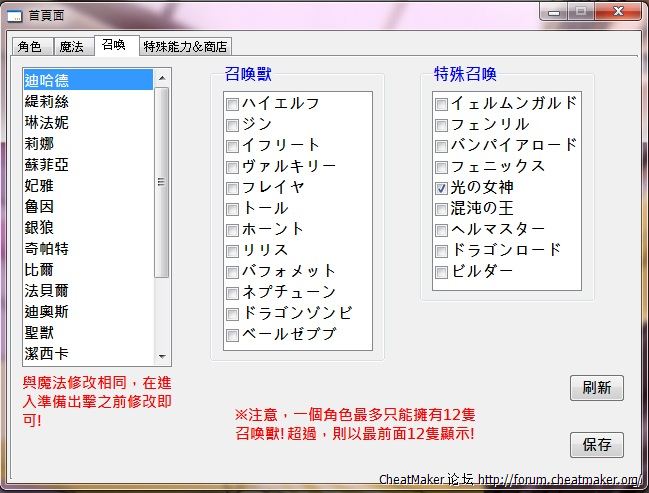
Task: Click the 刷新 refresh button
Action: (x=596, y=388)
